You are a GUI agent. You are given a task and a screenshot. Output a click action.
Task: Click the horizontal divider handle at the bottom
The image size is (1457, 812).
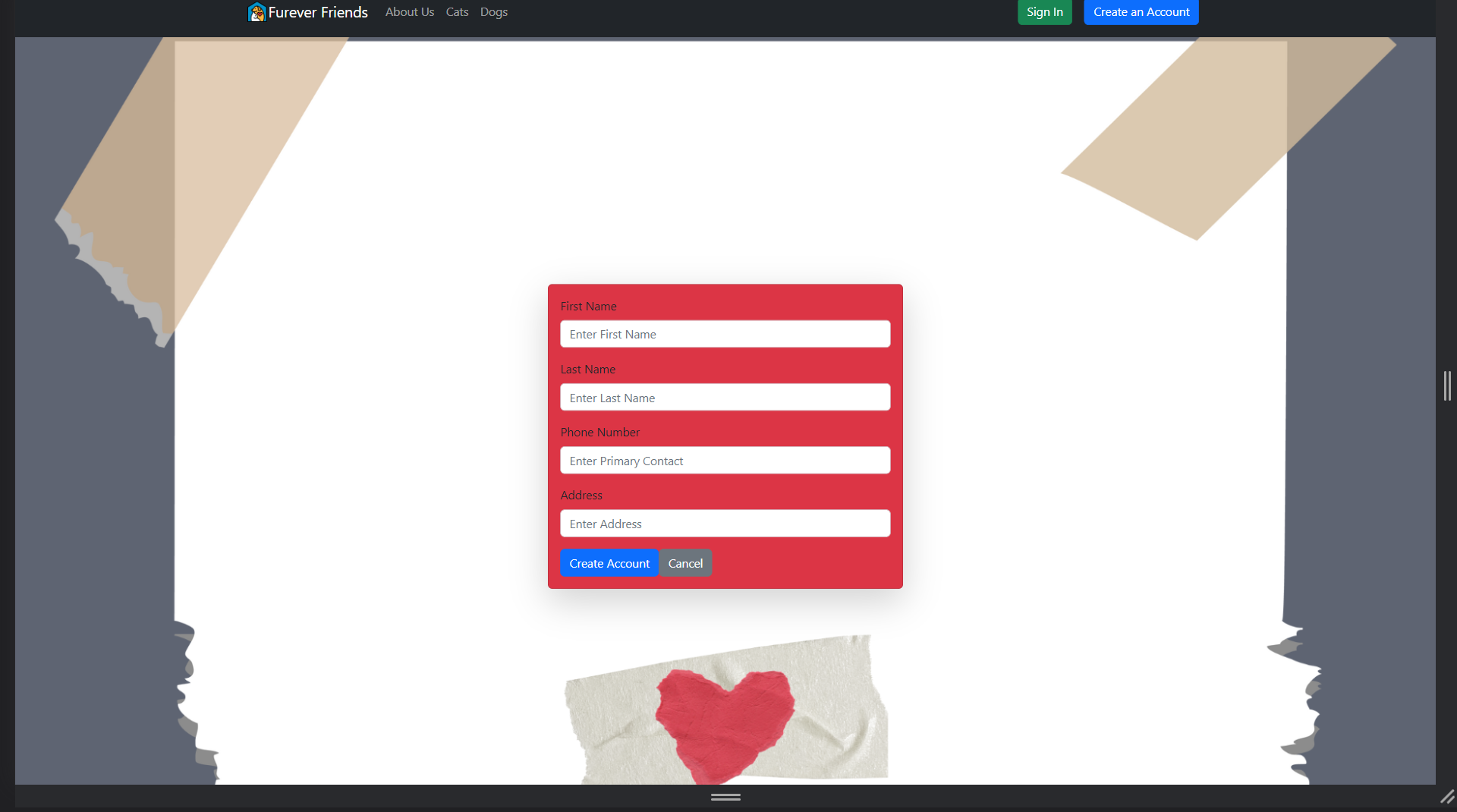click(725, 797)
